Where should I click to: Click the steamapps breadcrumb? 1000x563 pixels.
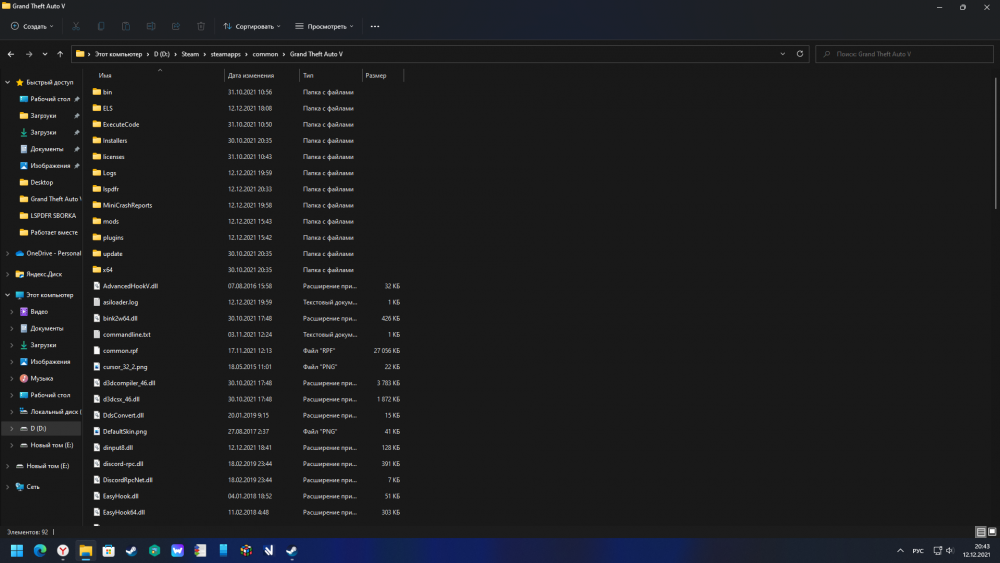pos(226,54)
